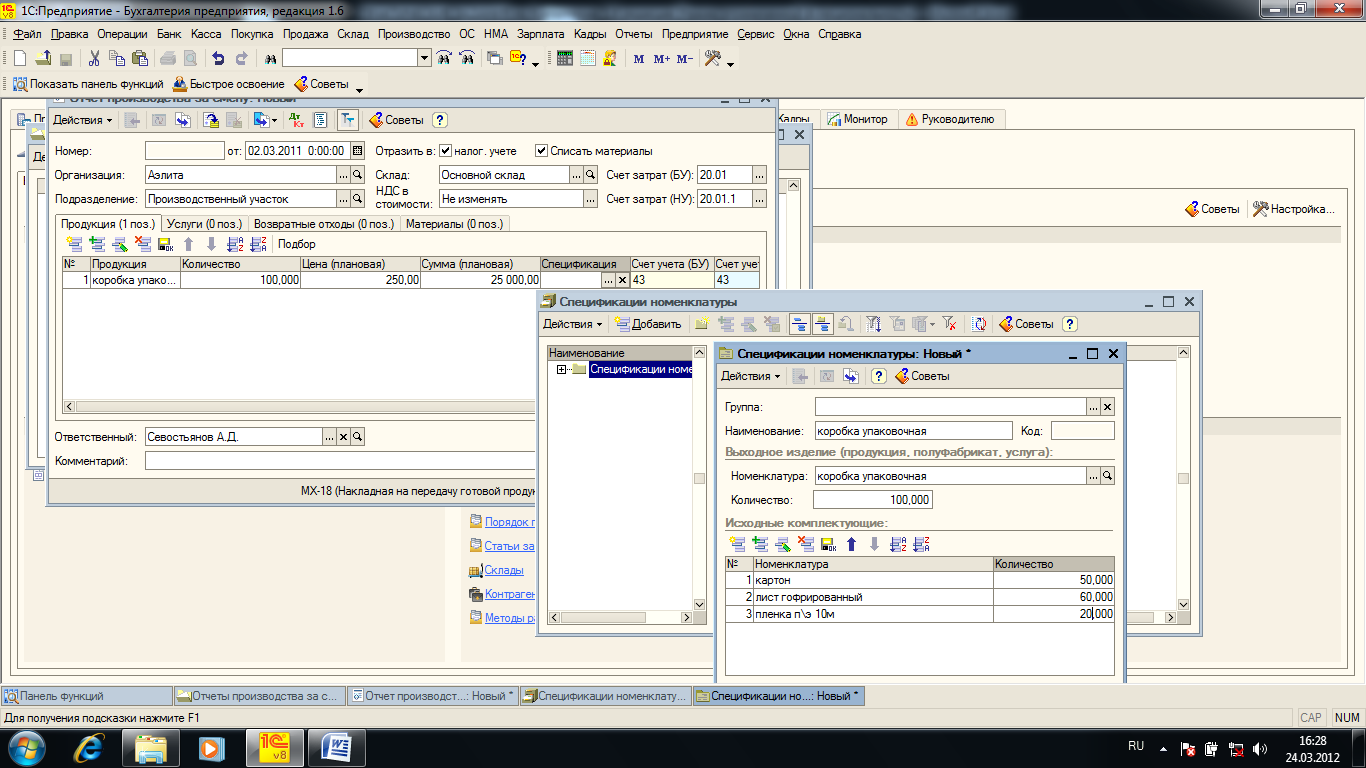Move row up blue arrow in Исходные комплектующие
Viewport: 1366px width, 768px height.
pos(852,544)
